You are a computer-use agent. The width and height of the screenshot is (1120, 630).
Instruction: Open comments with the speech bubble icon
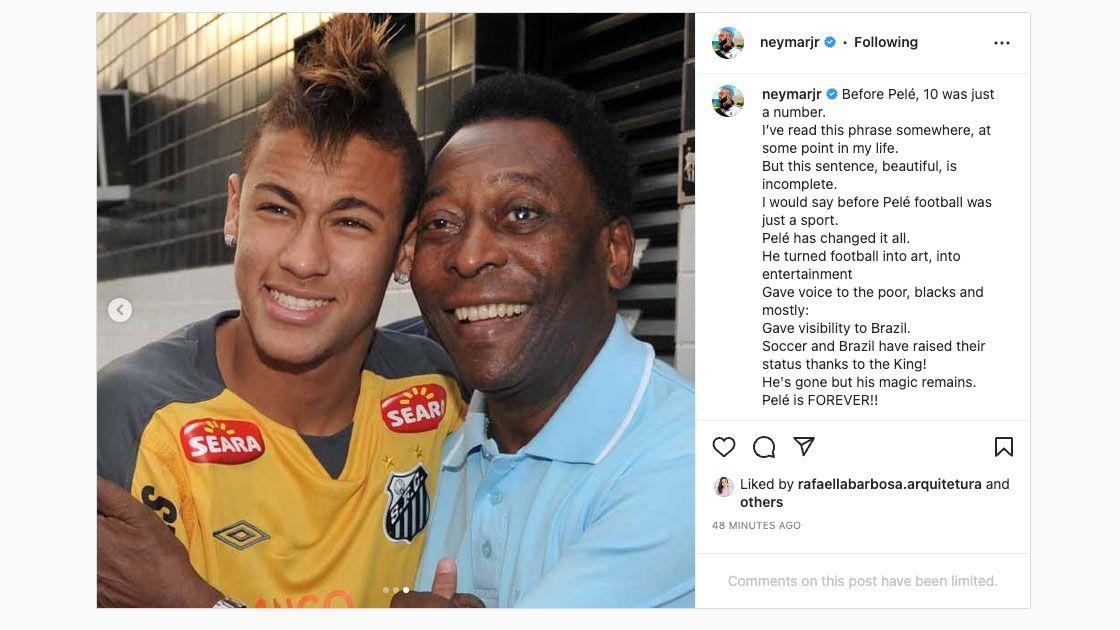(764, 447)
